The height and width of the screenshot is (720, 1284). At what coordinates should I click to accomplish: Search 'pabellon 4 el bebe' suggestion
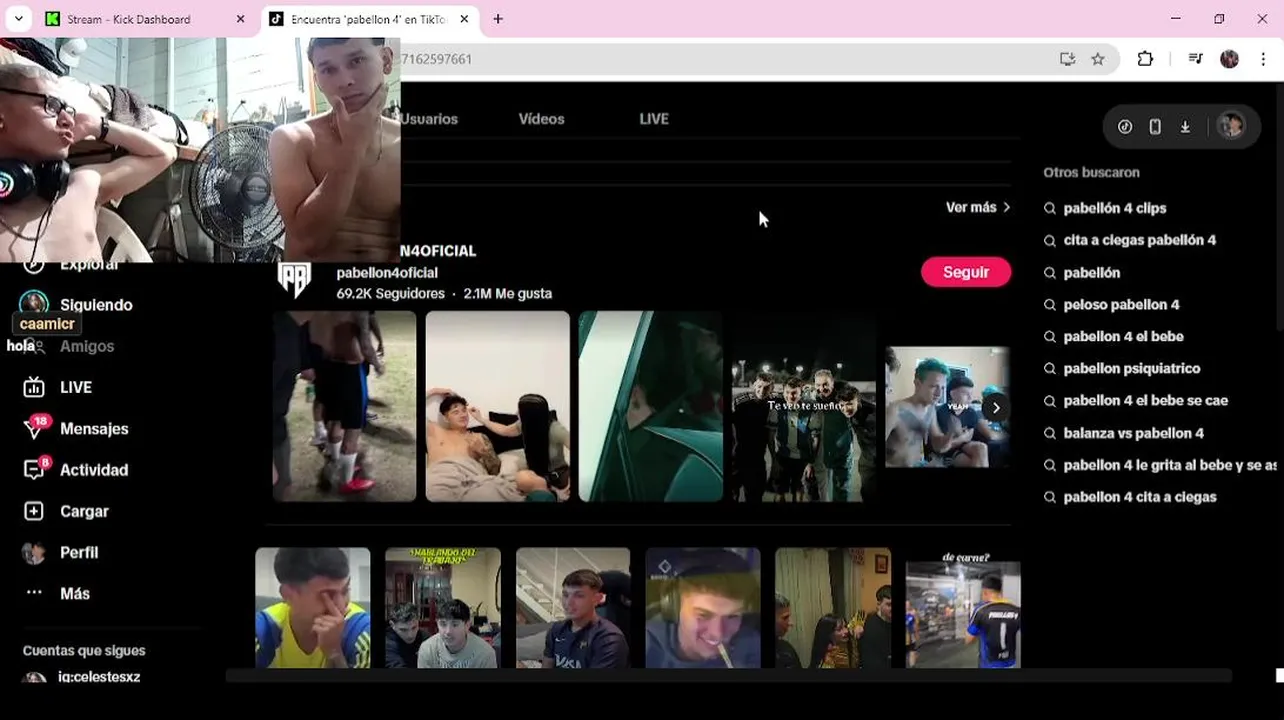click(1124, 336)
